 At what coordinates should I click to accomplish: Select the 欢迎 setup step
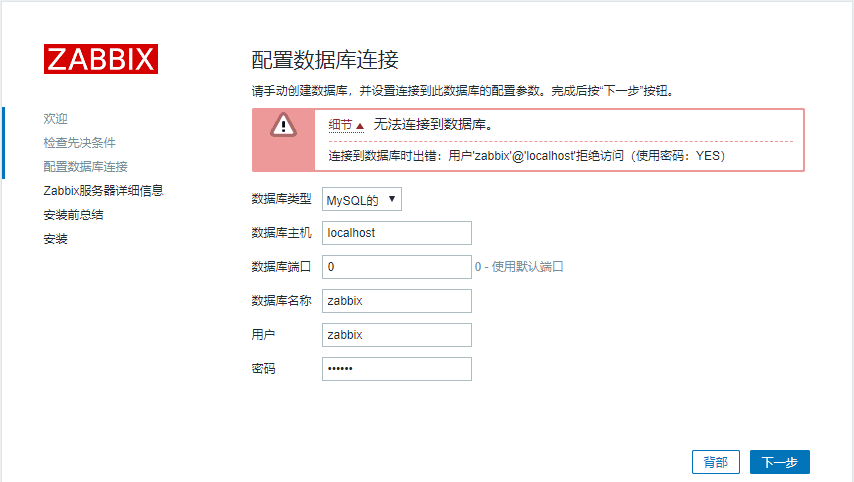coord(56,119)
